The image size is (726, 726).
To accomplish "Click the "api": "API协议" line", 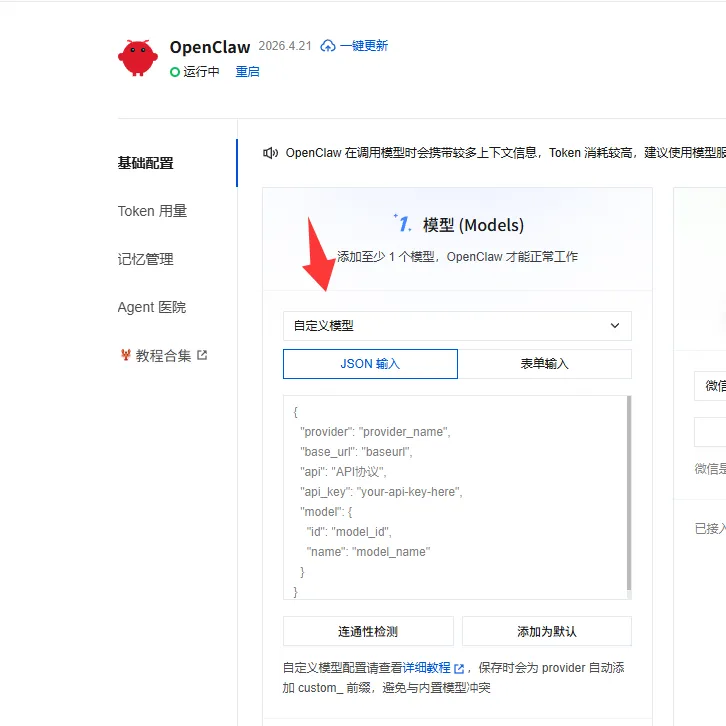I will (343, 472).
